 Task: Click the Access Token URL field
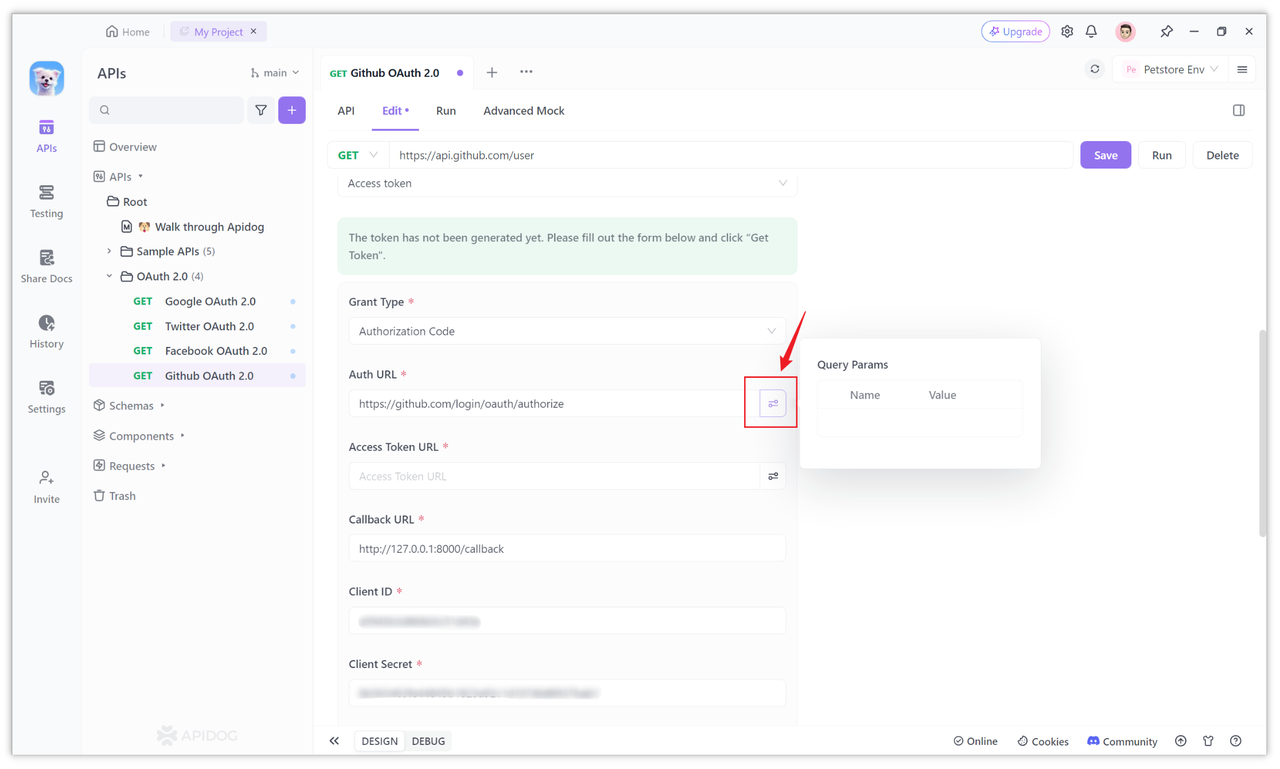coord(554,476)
